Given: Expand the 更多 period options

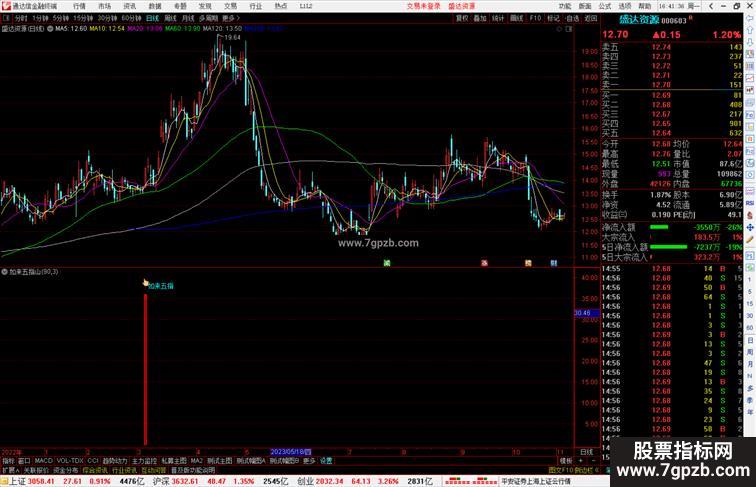Looking at the screenshot, I should 231,18.
